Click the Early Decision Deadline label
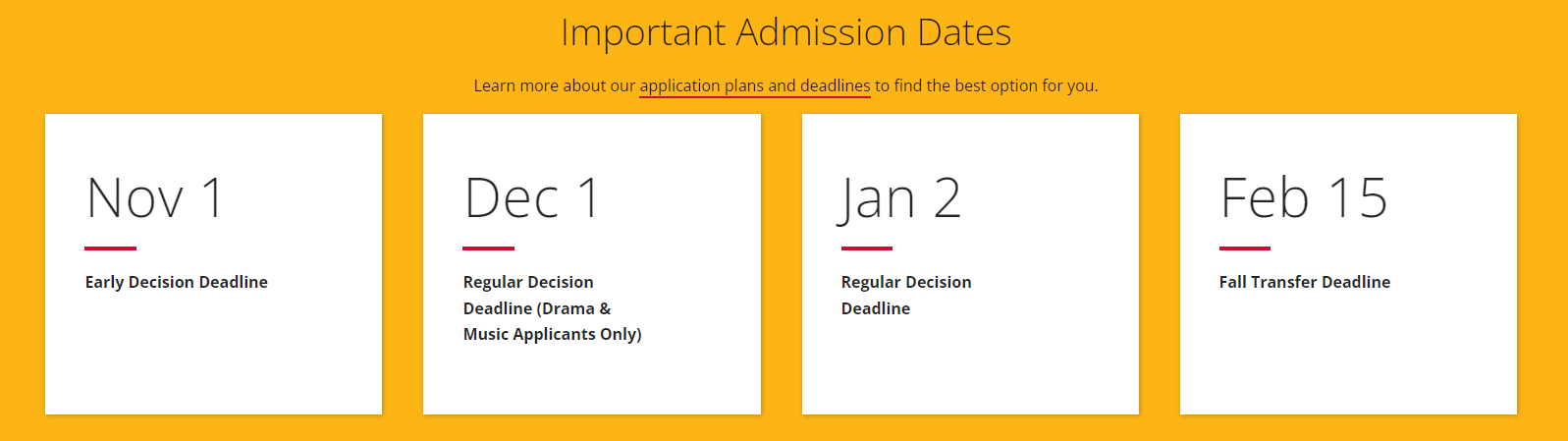 pyautogui.click(x=177, y=282)
